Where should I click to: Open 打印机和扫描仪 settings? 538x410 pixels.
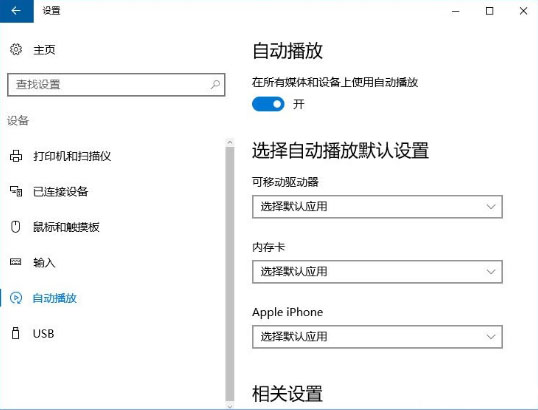click(72, 156)
